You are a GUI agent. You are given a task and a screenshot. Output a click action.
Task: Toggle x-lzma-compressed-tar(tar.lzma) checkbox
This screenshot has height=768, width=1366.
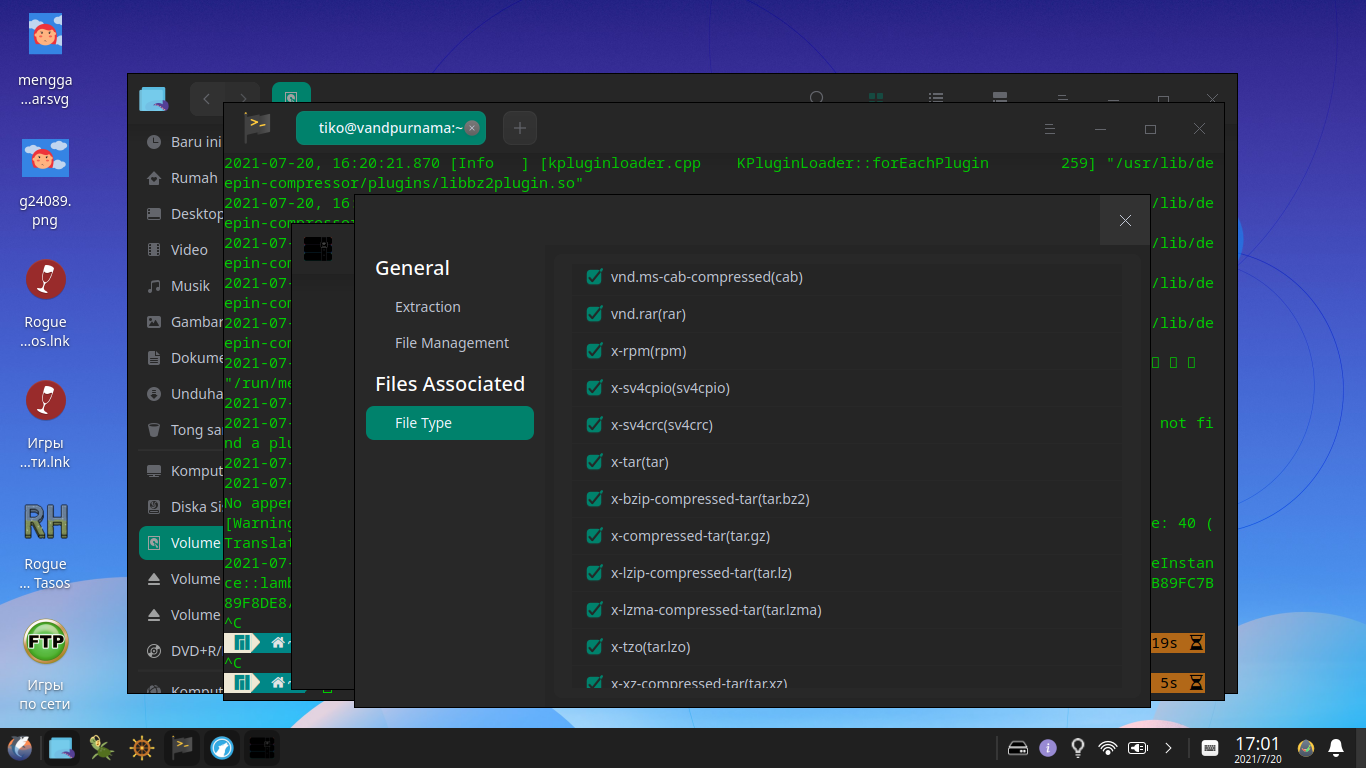click(594, 610)
